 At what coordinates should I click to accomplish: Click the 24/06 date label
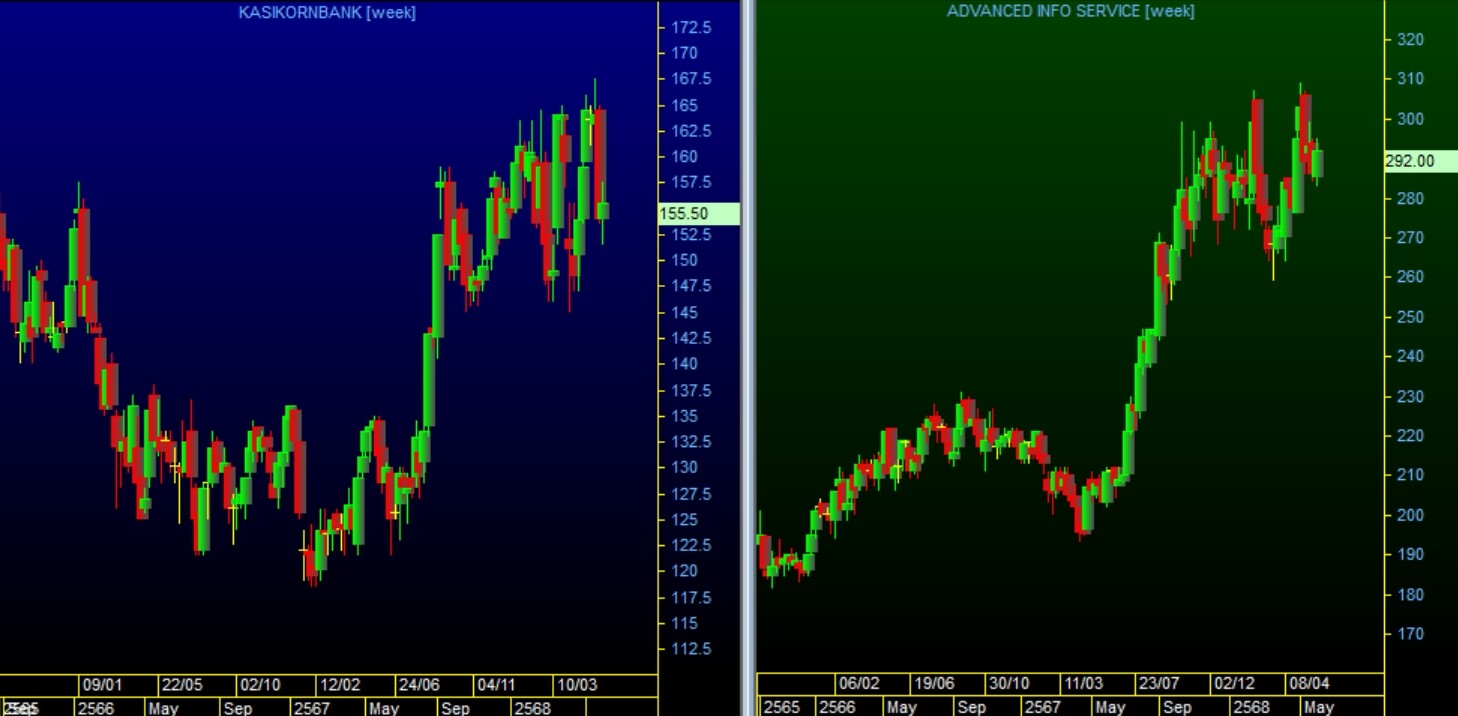[x=419, y=685]
